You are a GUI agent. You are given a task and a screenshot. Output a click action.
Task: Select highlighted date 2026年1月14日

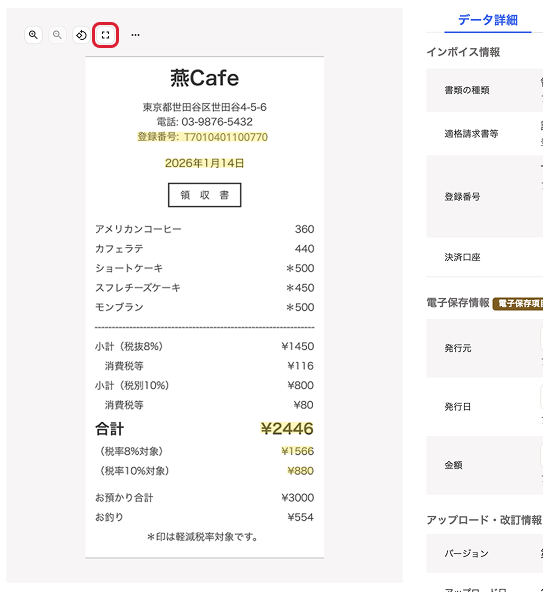click(x=204, y=163)
